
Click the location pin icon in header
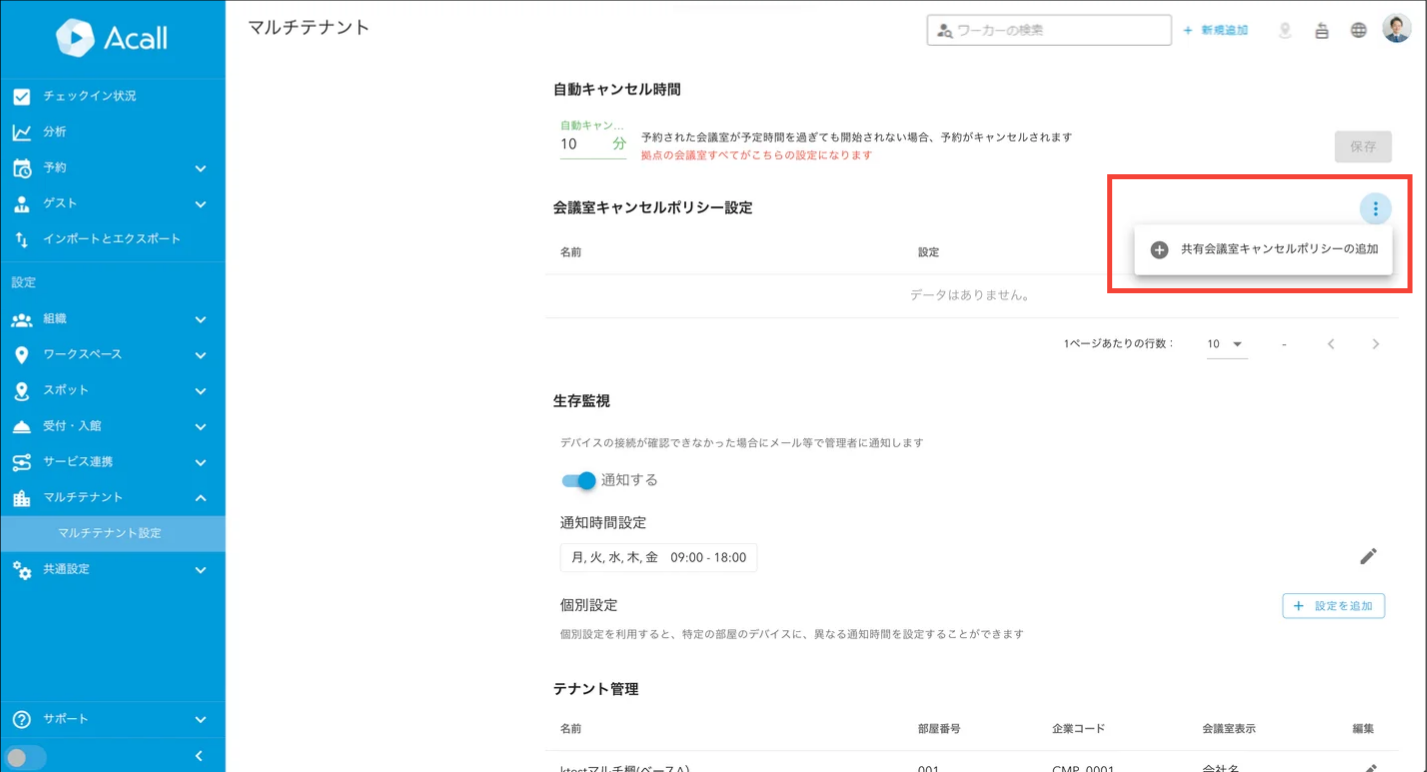(1285, 30)
